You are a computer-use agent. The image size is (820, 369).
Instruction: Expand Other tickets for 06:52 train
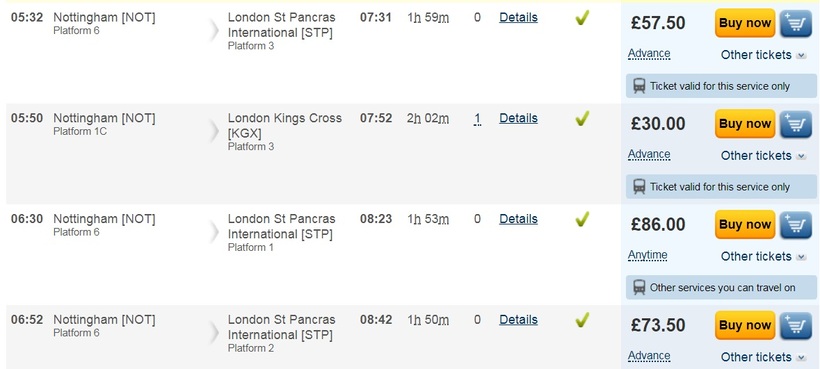(764, 357)
